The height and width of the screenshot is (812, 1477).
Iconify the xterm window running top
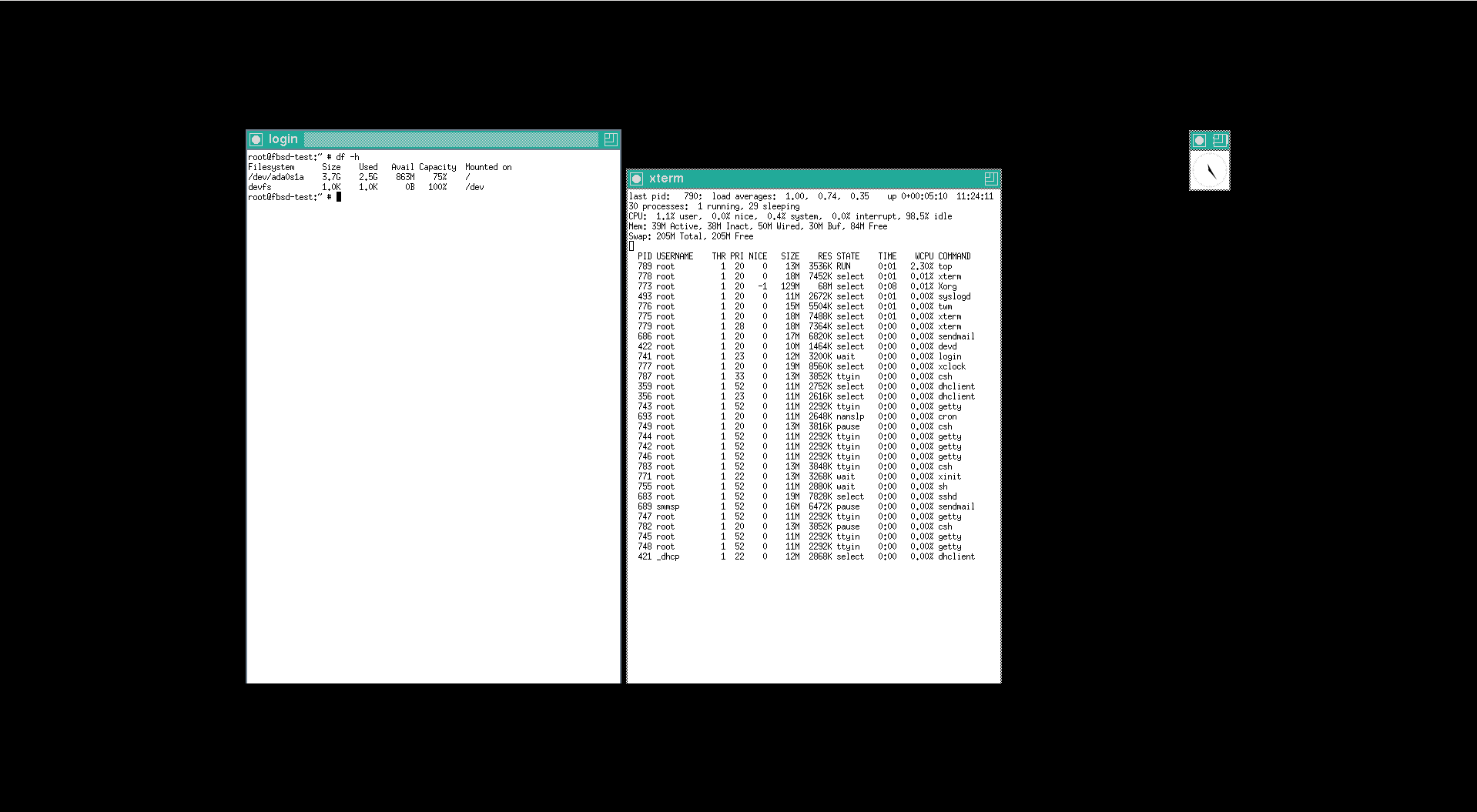pos(637,179)
